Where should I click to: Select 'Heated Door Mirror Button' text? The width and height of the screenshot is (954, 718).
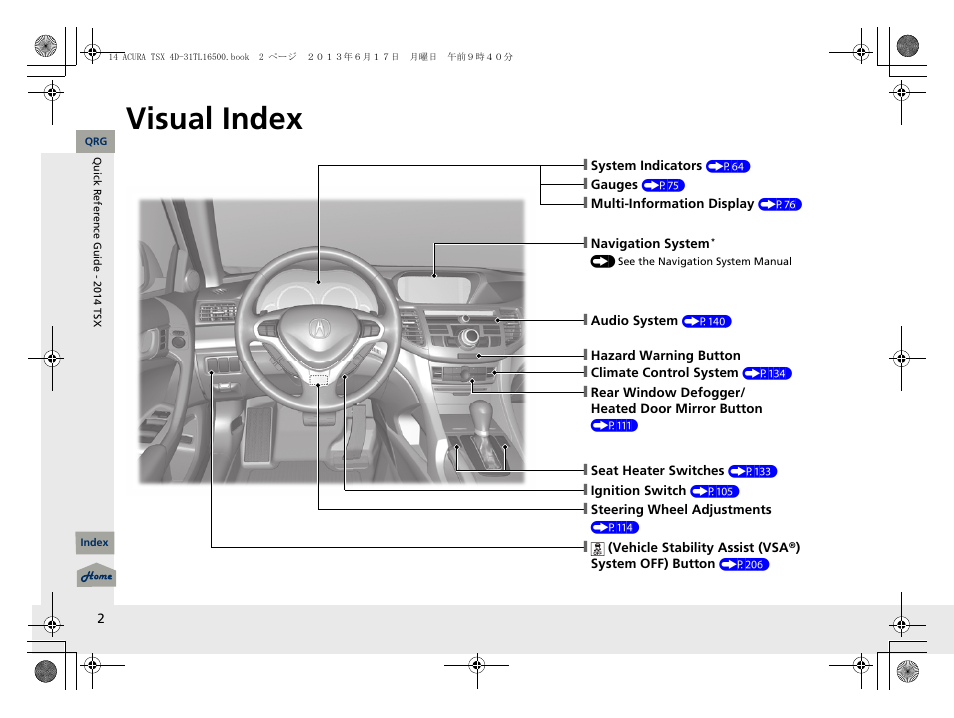point(677,409)
